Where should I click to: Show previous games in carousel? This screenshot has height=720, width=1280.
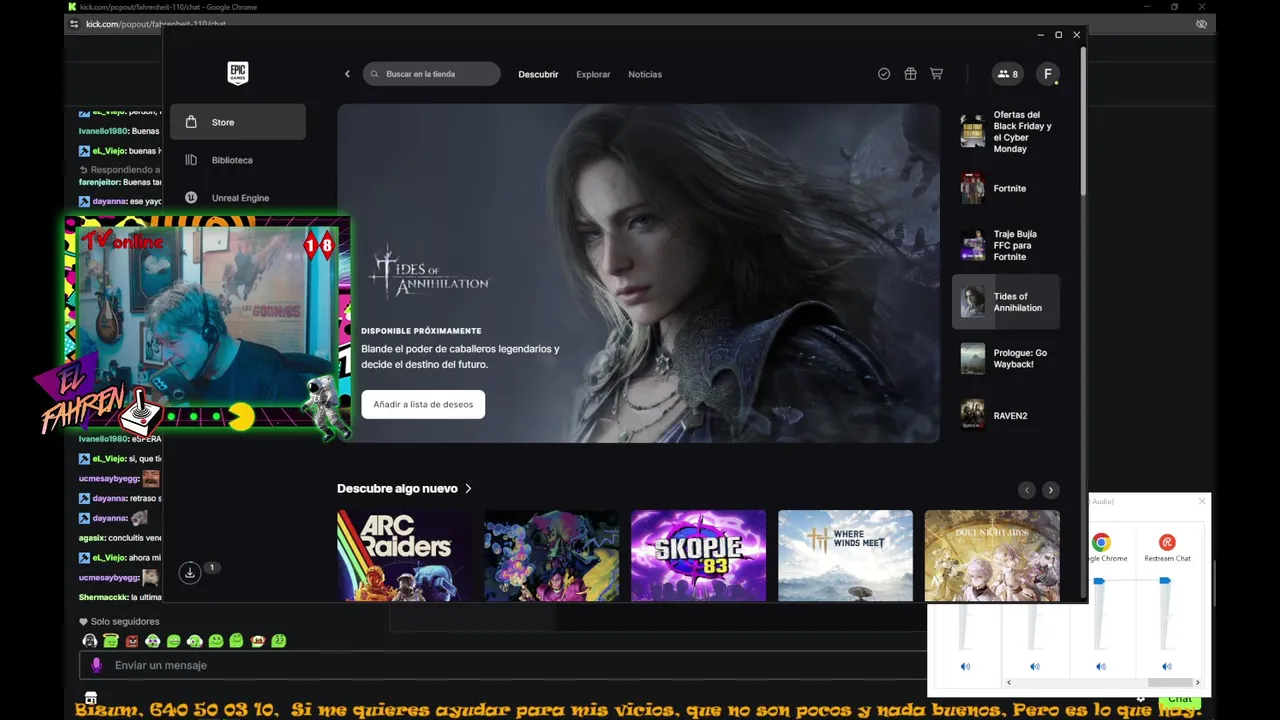pos(1026,490)
